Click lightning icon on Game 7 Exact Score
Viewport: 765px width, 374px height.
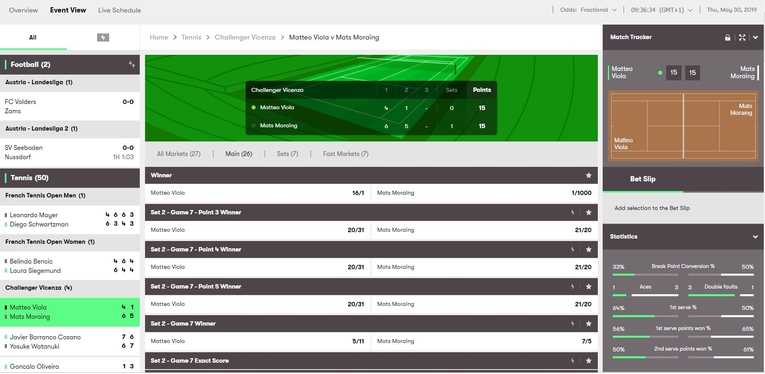pos(573,361)
